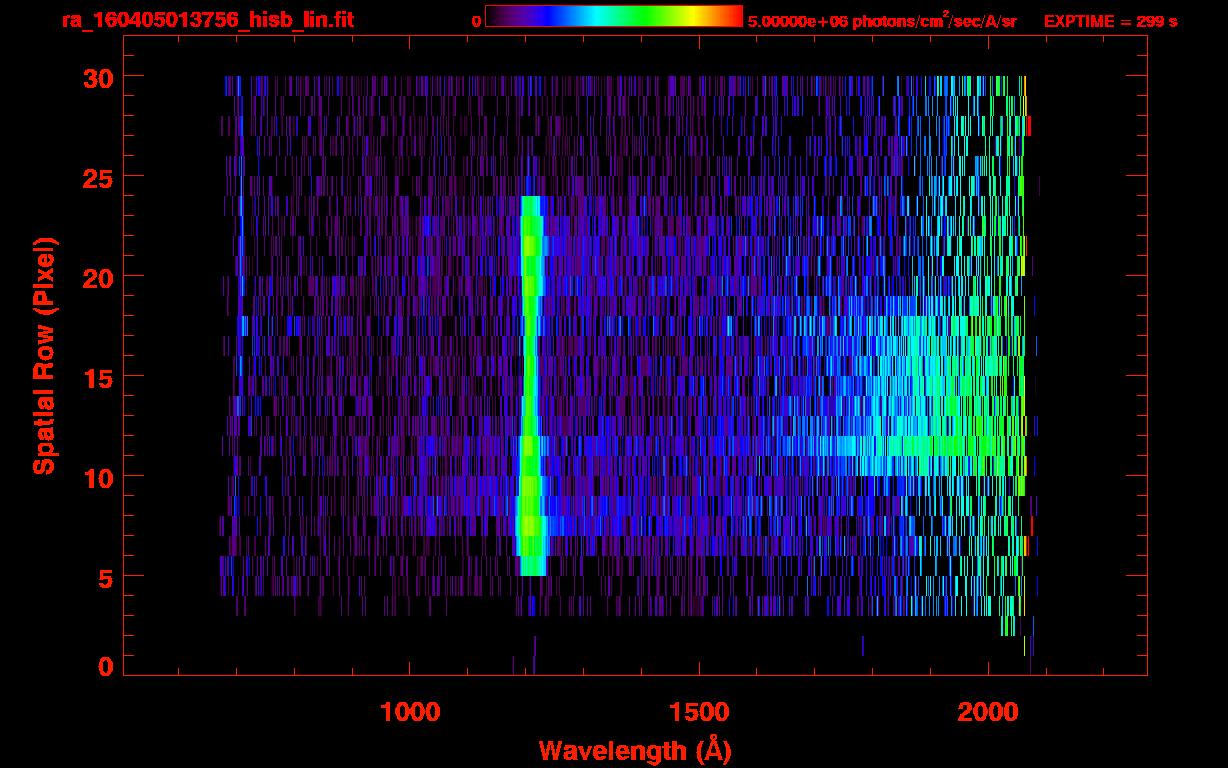Click the 5.00000e+06 photons/cm²/sec/A/sr label
Screen dimensions: 1228x768
pyautogui.click(x=882, y=20)
